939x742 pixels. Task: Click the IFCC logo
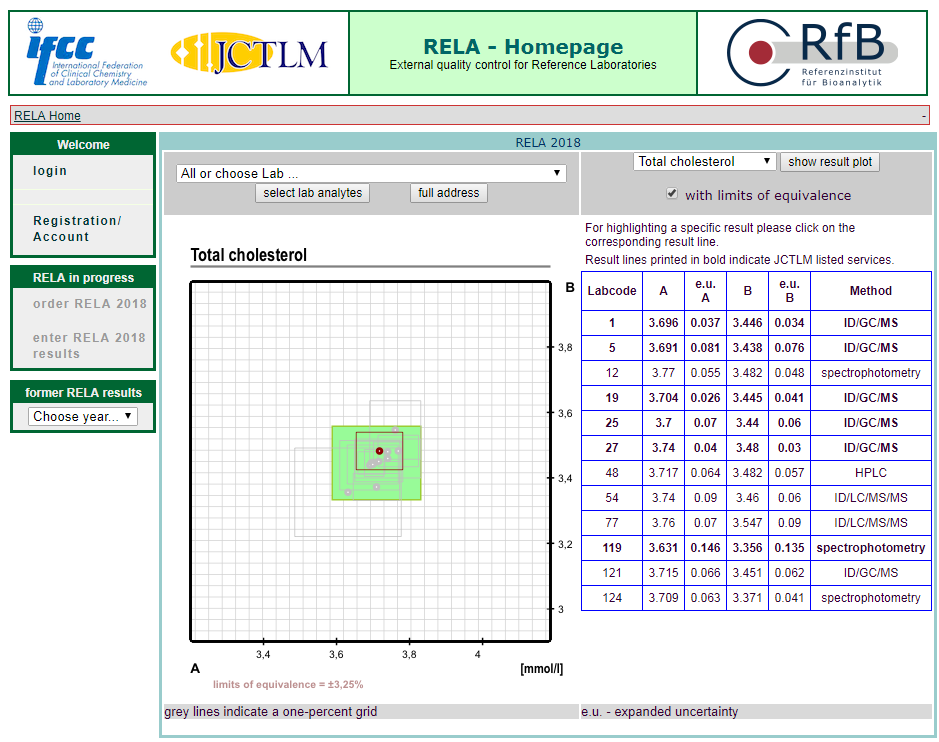(86, 52)
